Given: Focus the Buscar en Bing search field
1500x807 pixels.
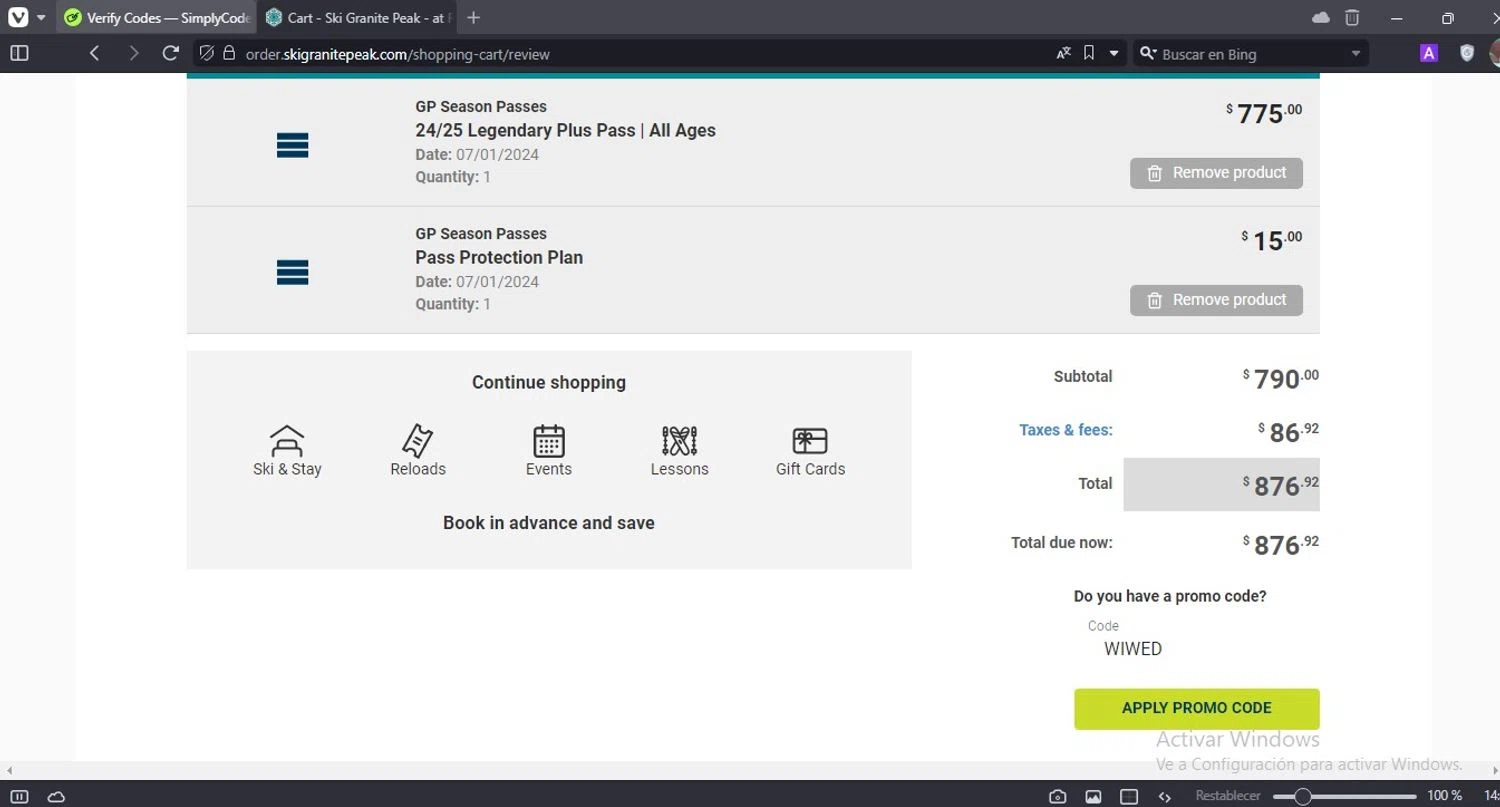Looking at the screenshot, I should click(1252, 54).
